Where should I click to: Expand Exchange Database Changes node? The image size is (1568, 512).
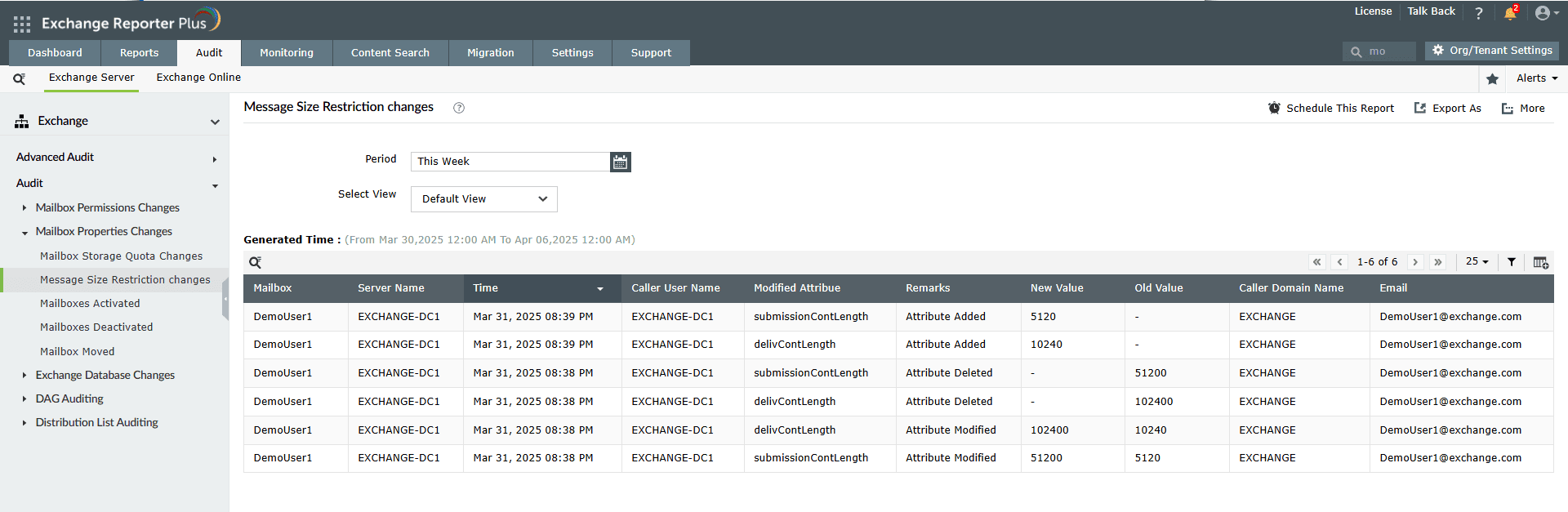coord(24,376)
